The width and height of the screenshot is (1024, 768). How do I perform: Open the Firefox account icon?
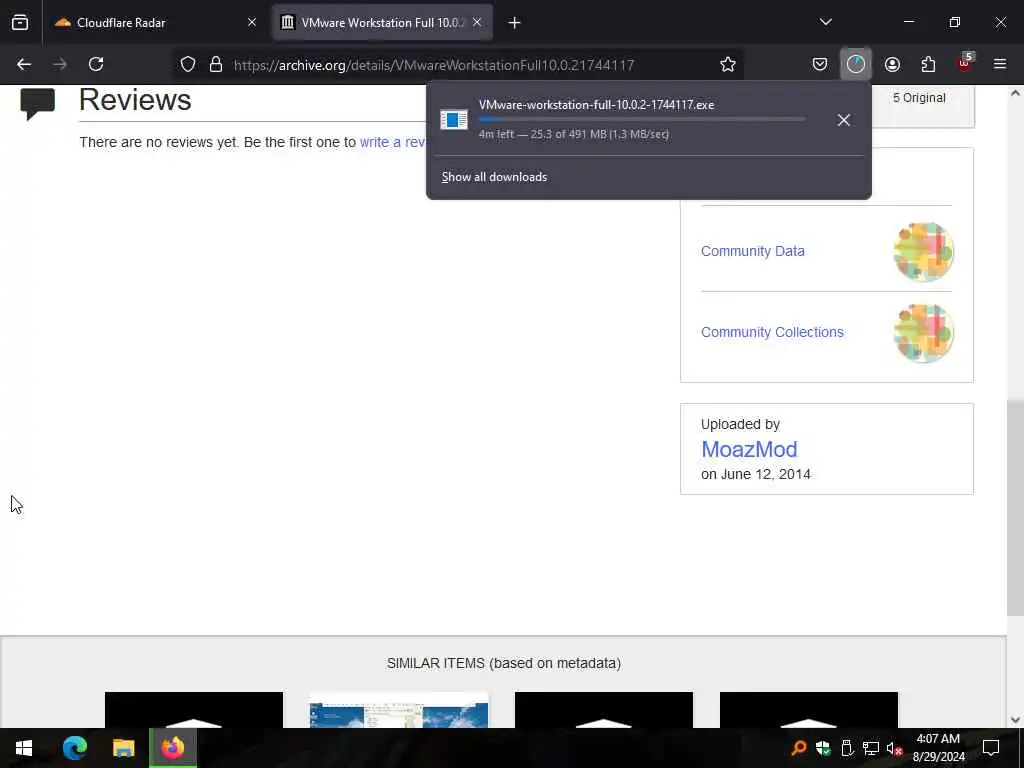(892, 64)
